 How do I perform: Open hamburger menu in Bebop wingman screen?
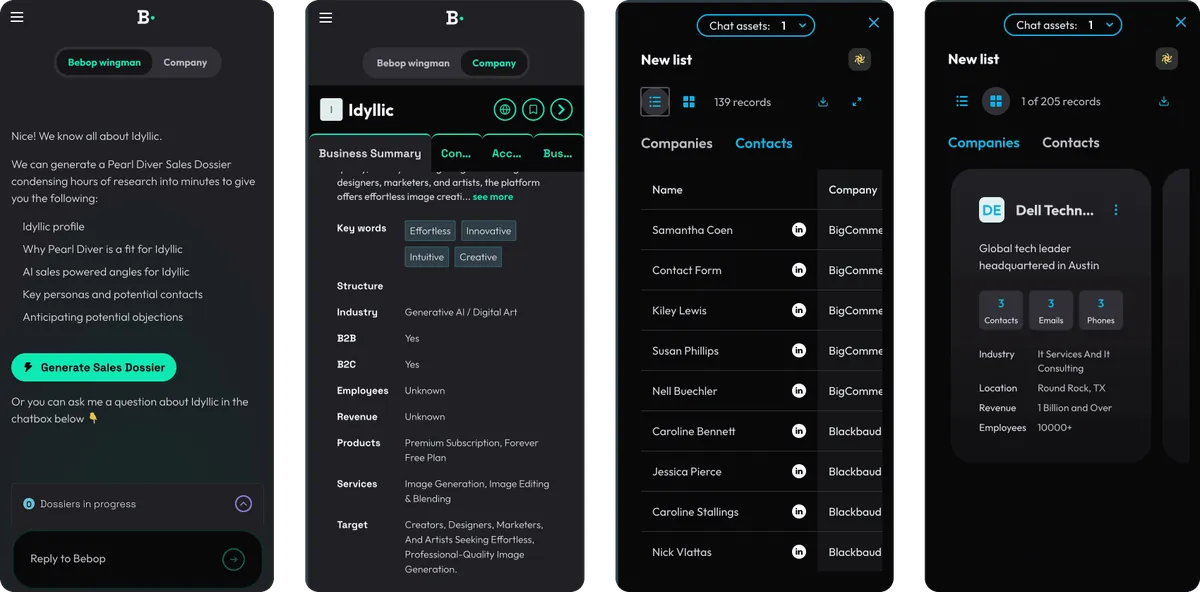pyautogui.click(x=17, y=17)
